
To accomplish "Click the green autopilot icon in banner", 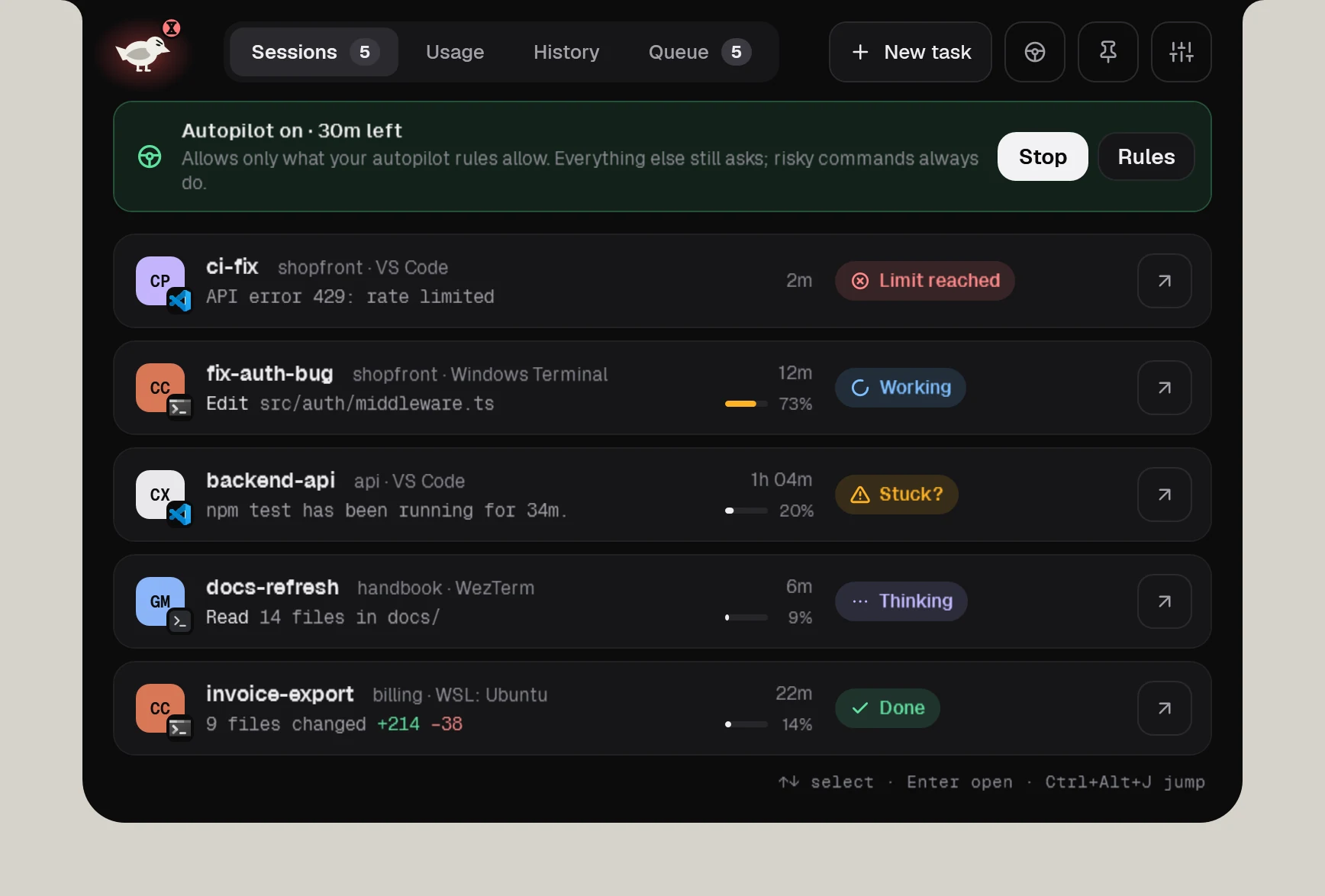I will point(150,156).
